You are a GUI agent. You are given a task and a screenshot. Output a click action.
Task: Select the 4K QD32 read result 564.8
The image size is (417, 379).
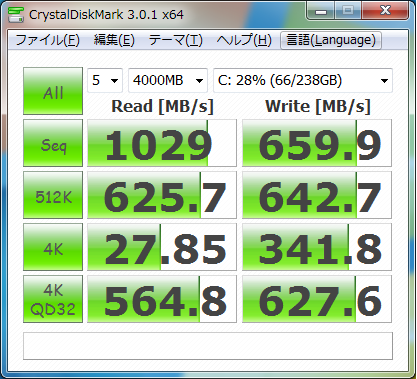coord(162,299)
